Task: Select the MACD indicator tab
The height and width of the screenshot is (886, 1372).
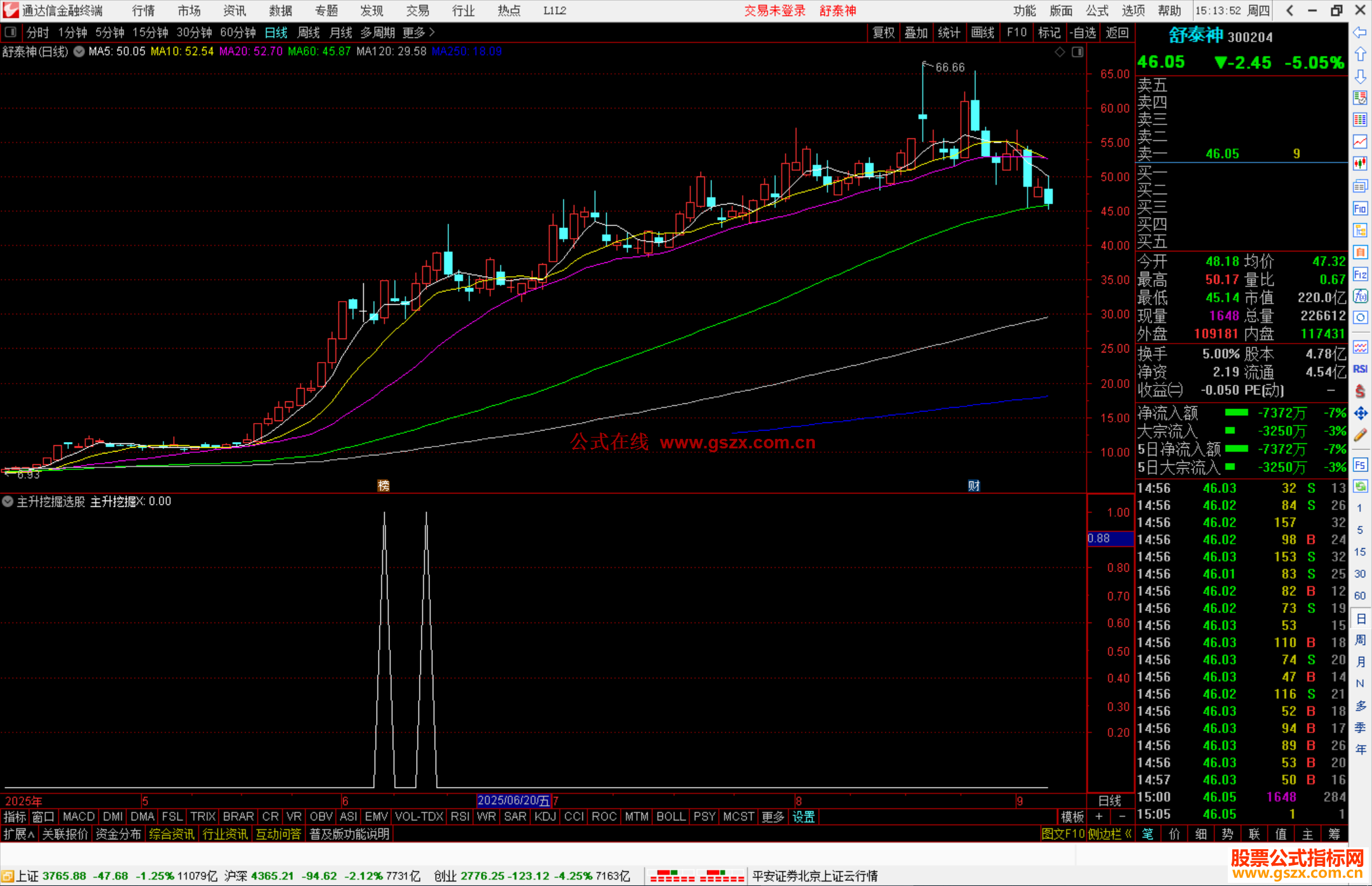Action: (x=79, y=817)
